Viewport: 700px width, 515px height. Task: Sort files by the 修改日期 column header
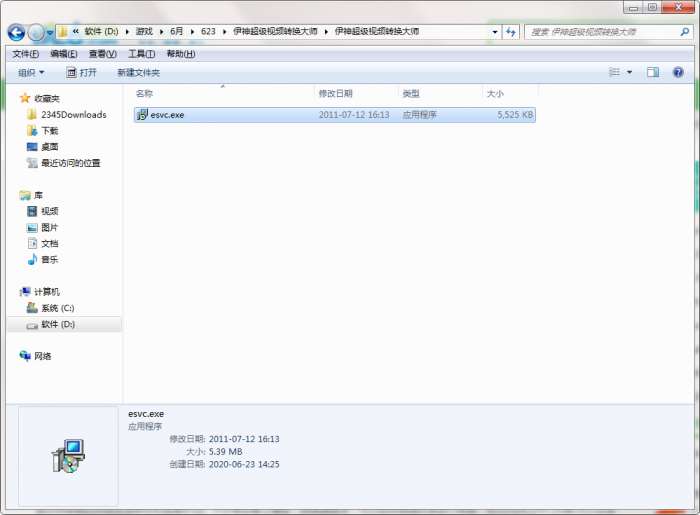pyautogui.click(x=336, y=93)
